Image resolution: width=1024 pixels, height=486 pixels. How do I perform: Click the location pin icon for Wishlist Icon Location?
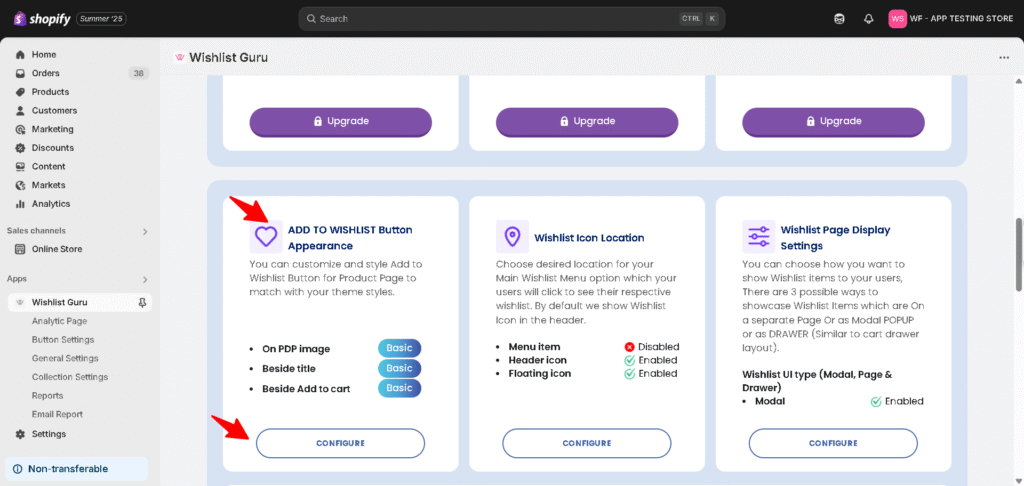click(513, 236)
